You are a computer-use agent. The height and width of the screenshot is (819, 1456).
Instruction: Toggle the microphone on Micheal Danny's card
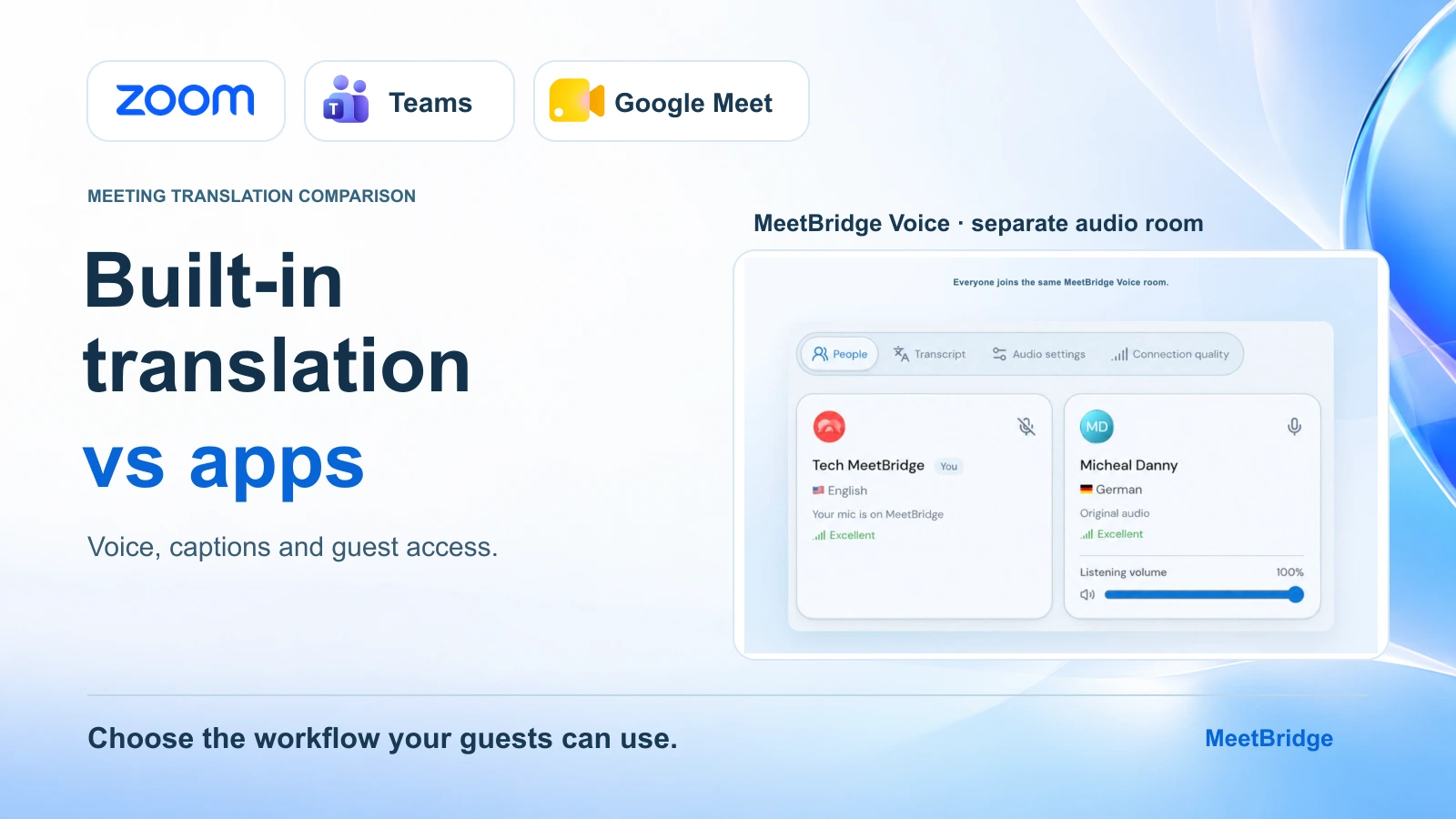(1294, 426)
